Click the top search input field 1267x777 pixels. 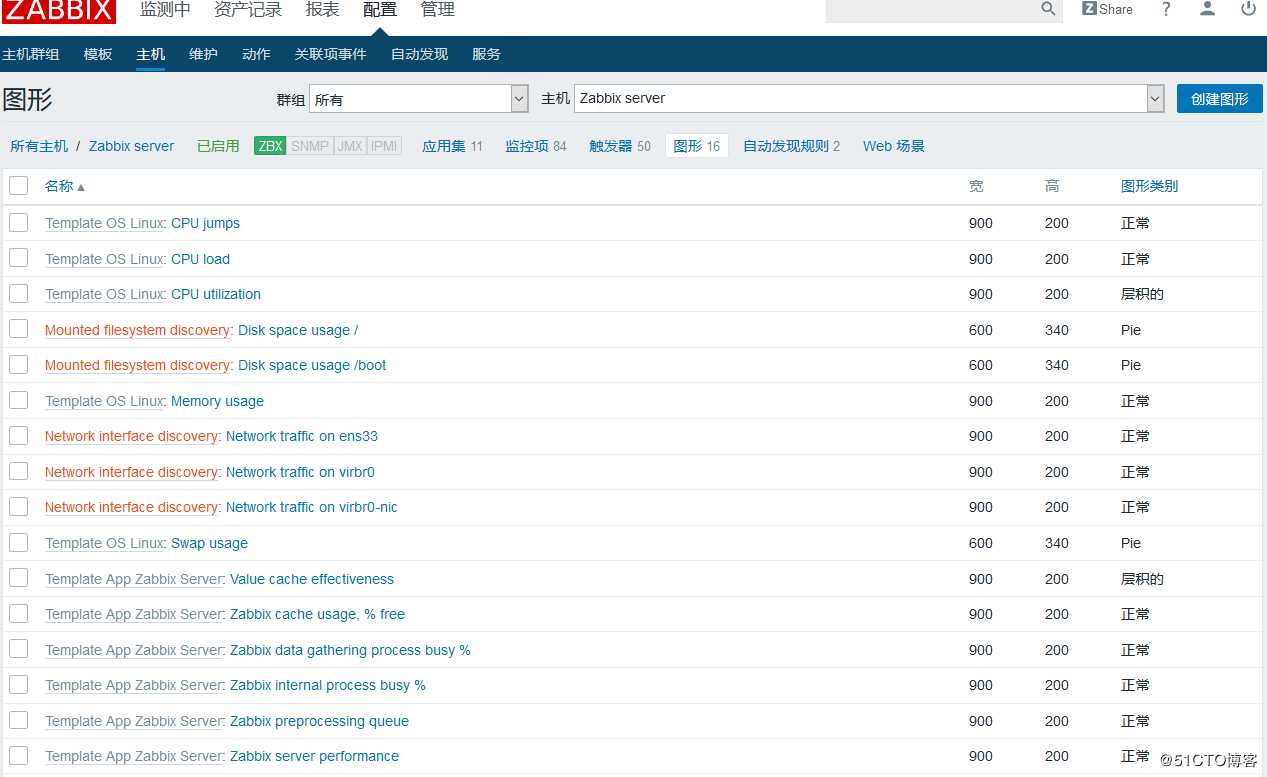(930, 10)
